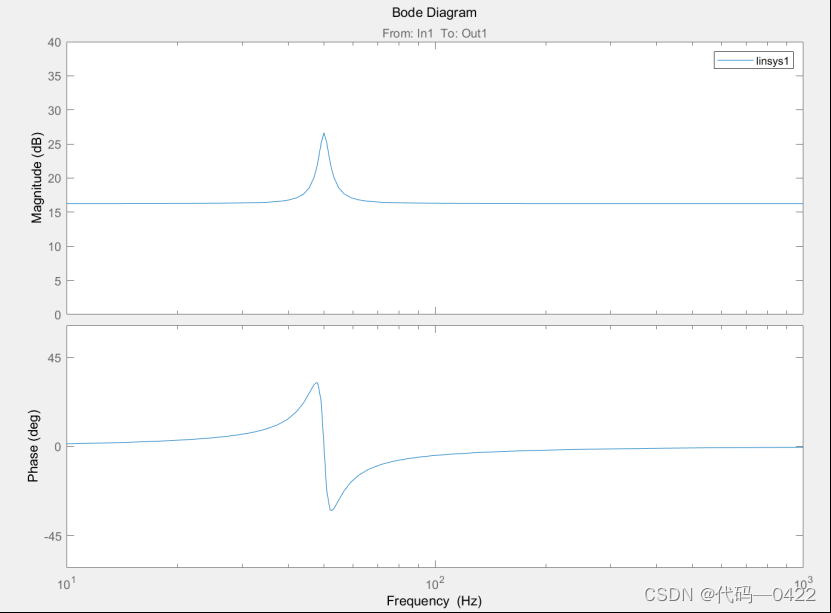
Task: Click the 35 tick label on magnitude axis
Action: click(54, 76)
